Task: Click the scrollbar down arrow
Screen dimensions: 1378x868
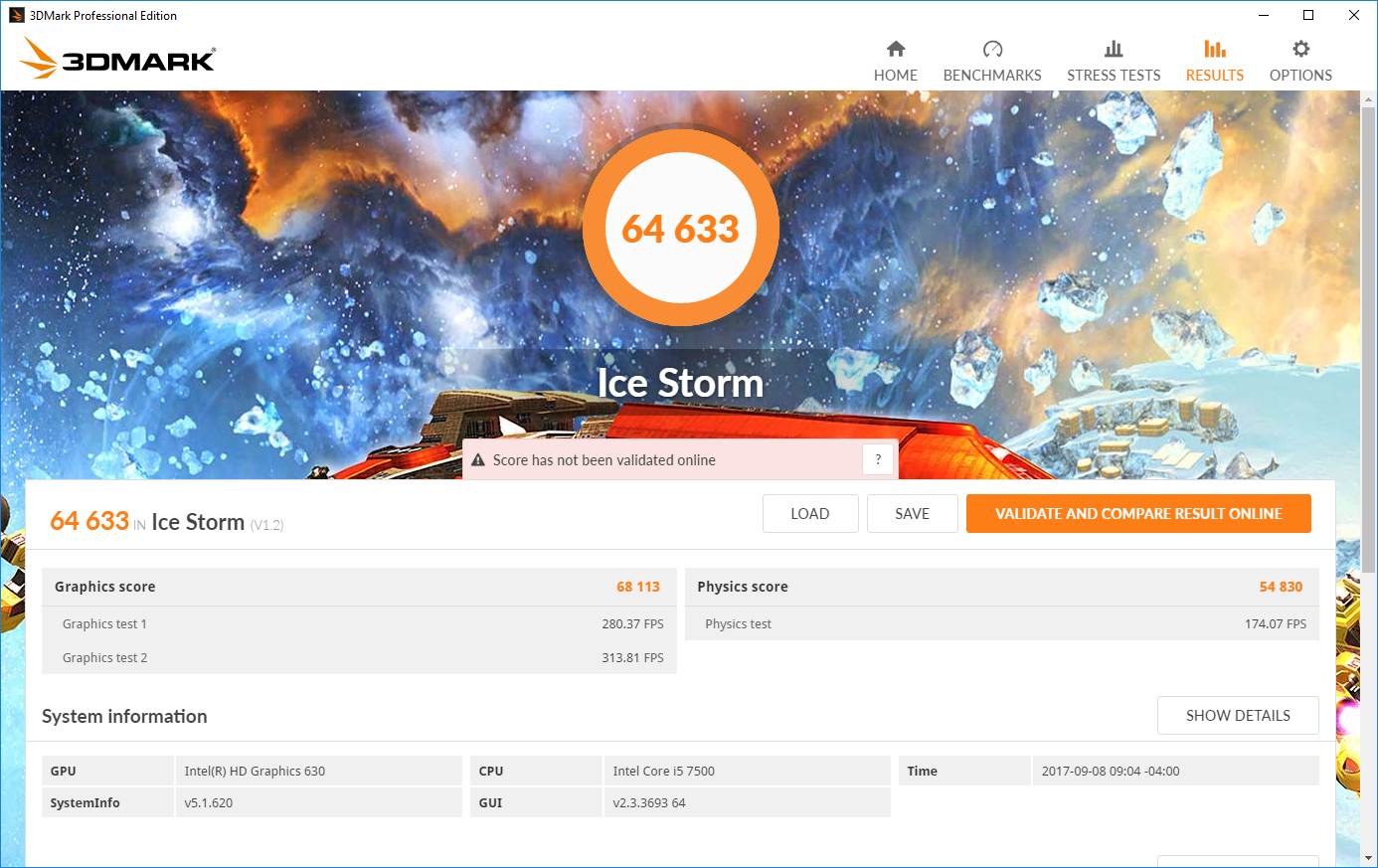Action: click(1369, 857)
